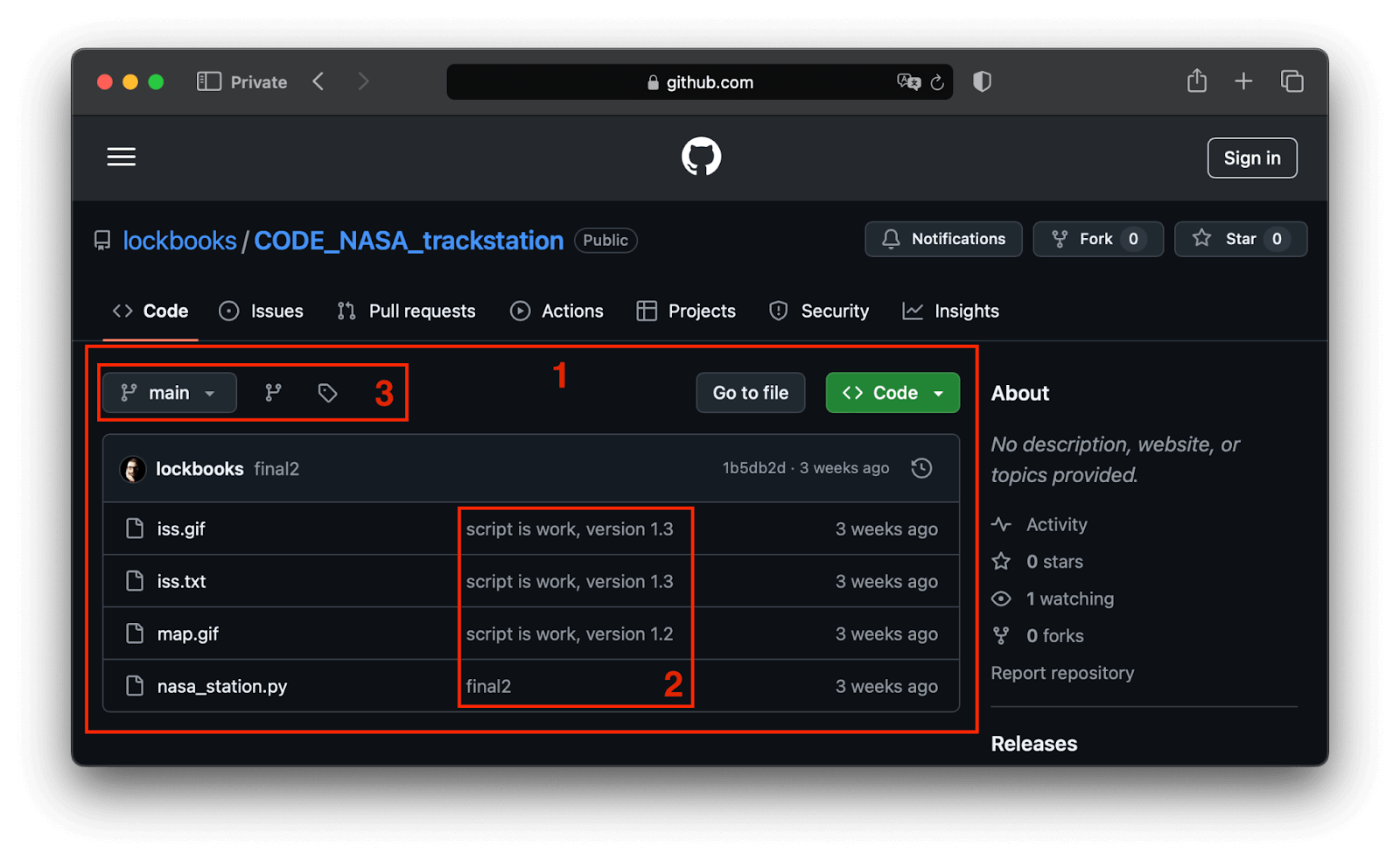Image resolution: width=1400 pixels, height=861 pixels.
Task: Click the repository book icon before lockbooks
Action: pyautogui.click(x=101, y=240)
